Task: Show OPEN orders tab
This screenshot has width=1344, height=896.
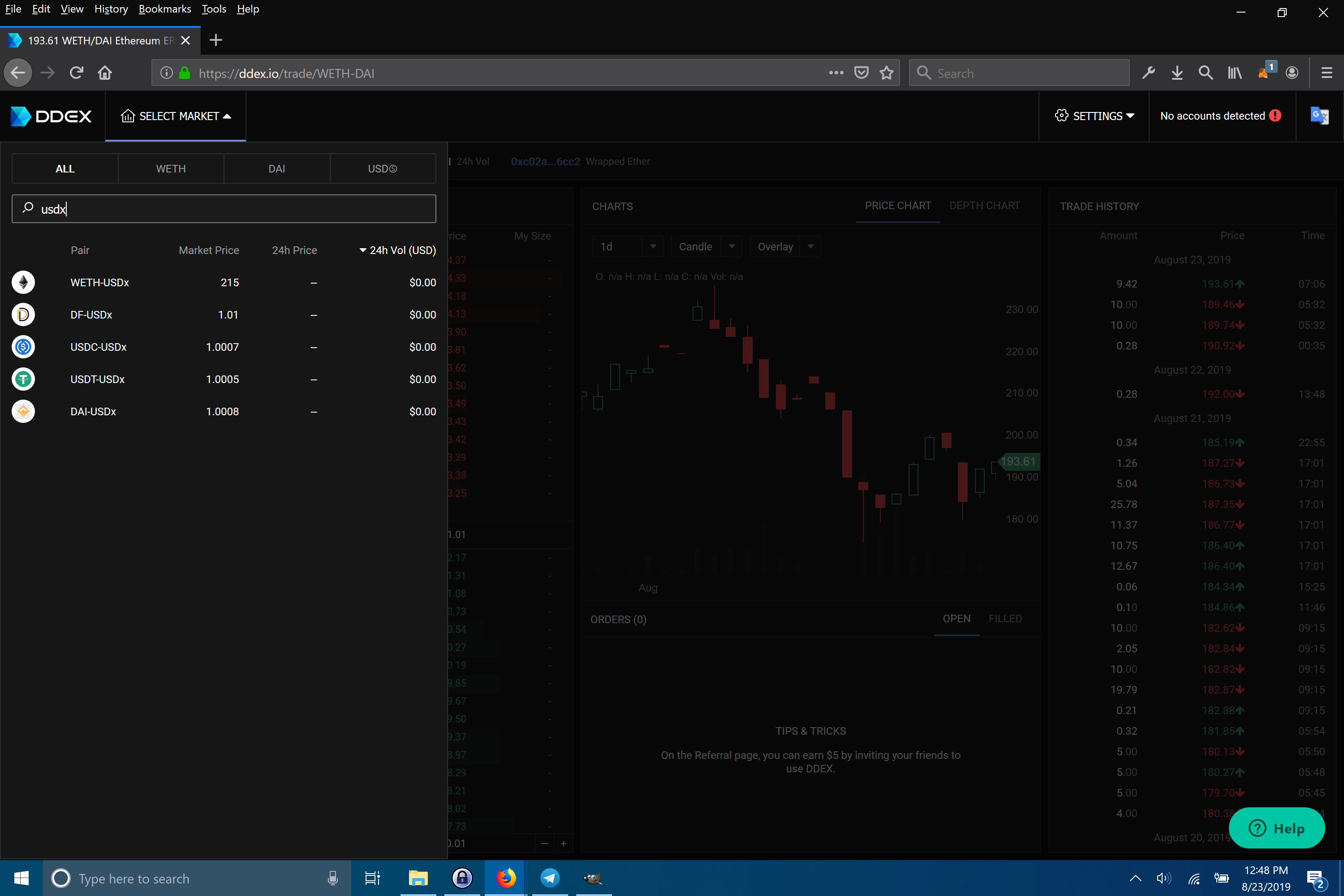Action: coord(956,619)
